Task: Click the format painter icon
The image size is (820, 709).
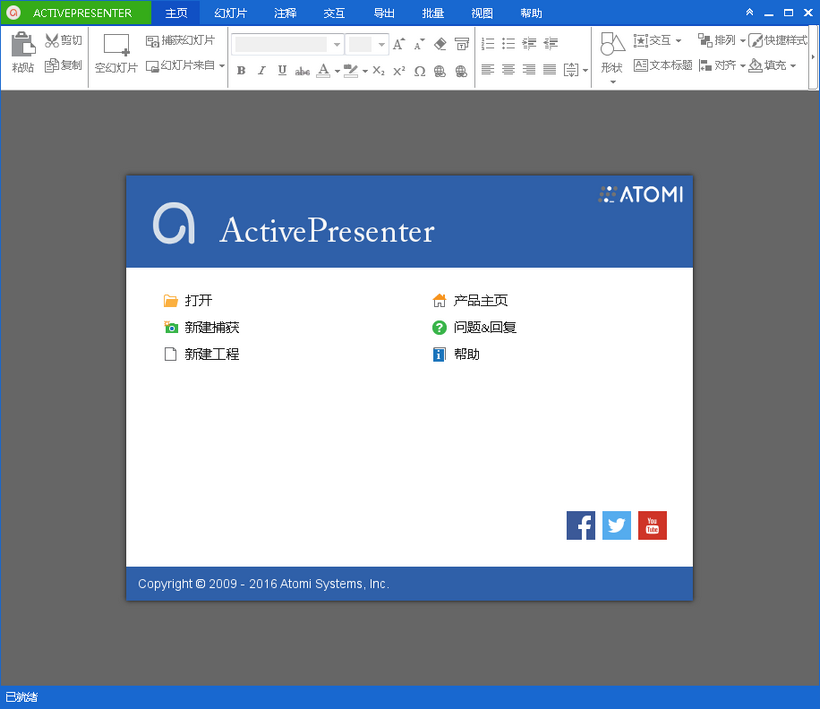Action: 461,44
